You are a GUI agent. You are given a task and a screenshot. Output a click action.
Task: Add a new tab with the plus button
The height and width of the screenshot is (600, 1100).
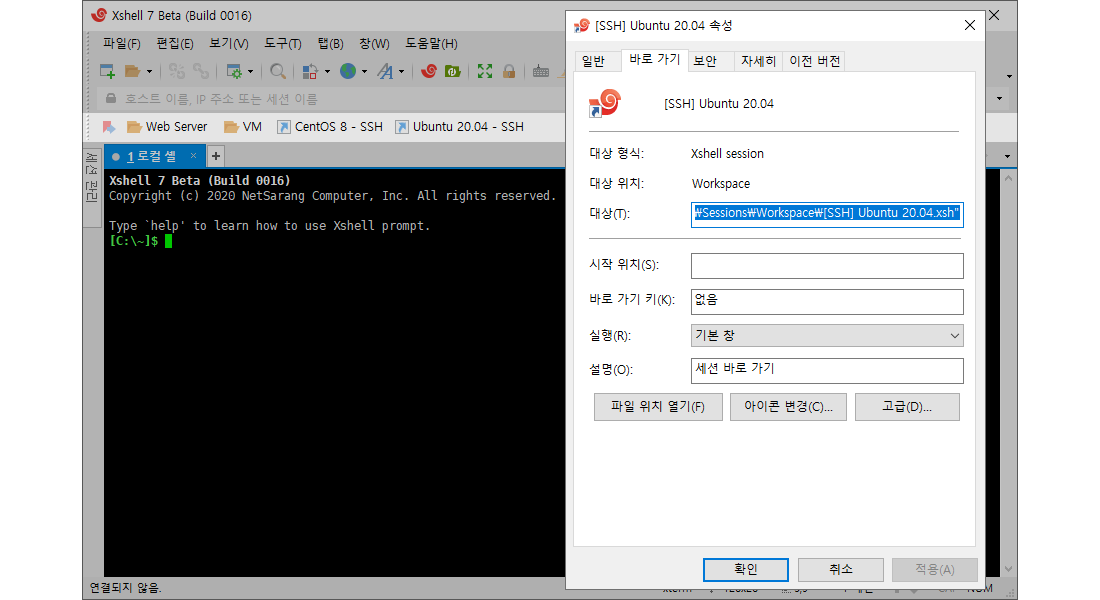click(216, 156)
